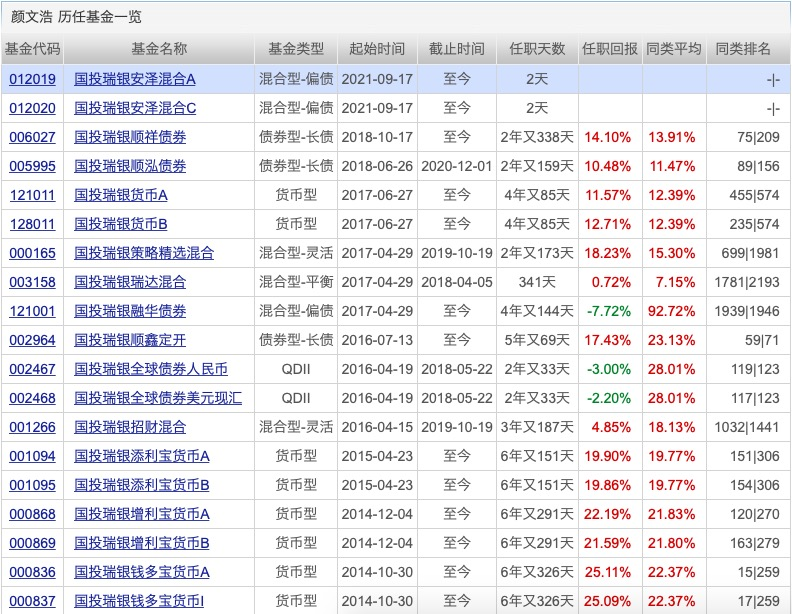Click the 基金类型 column header
The width and height of the screenshot is (792, 614).
(x=296, y=49)
